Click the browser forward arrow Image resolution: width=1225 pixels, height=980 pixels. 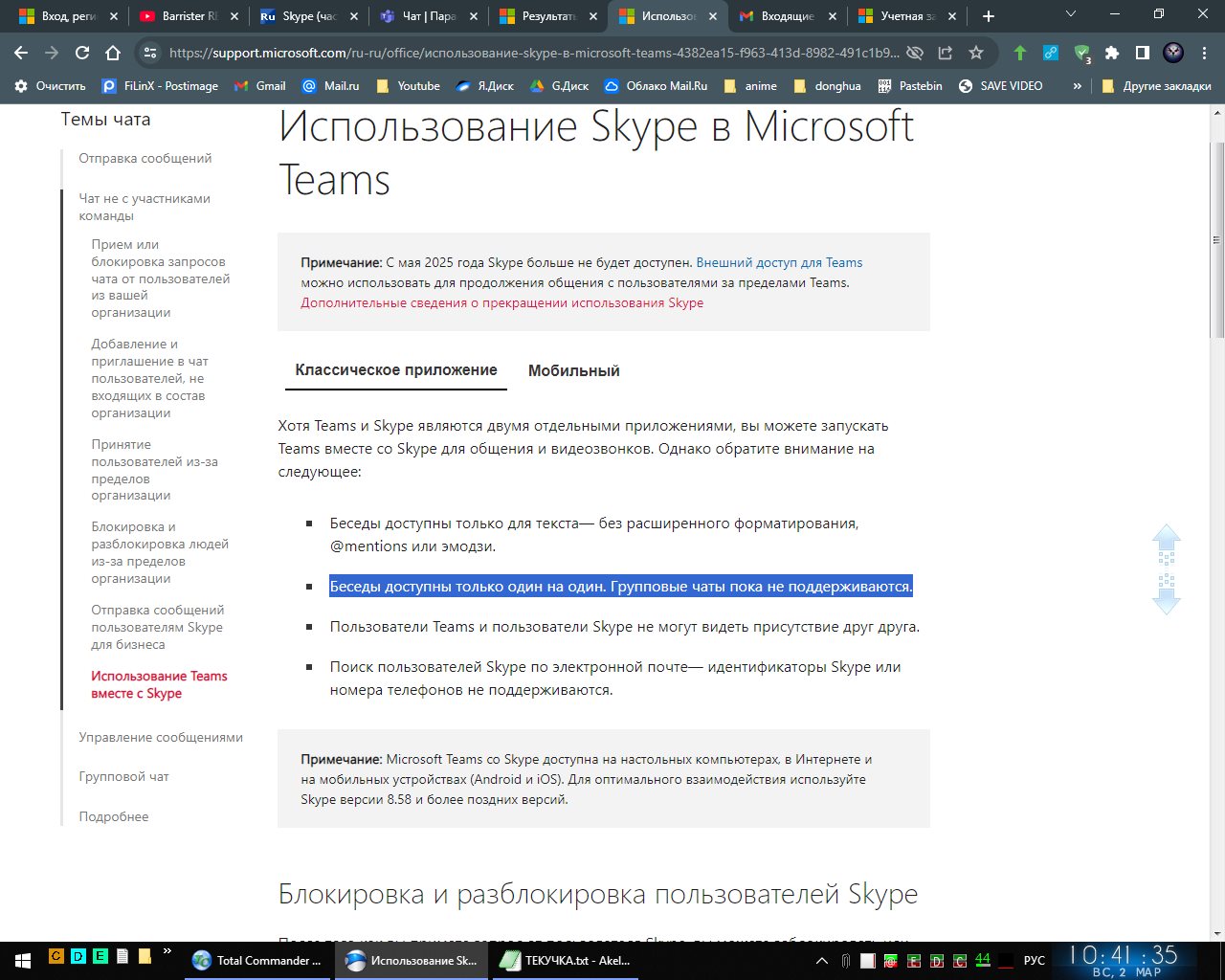point(52,53)
